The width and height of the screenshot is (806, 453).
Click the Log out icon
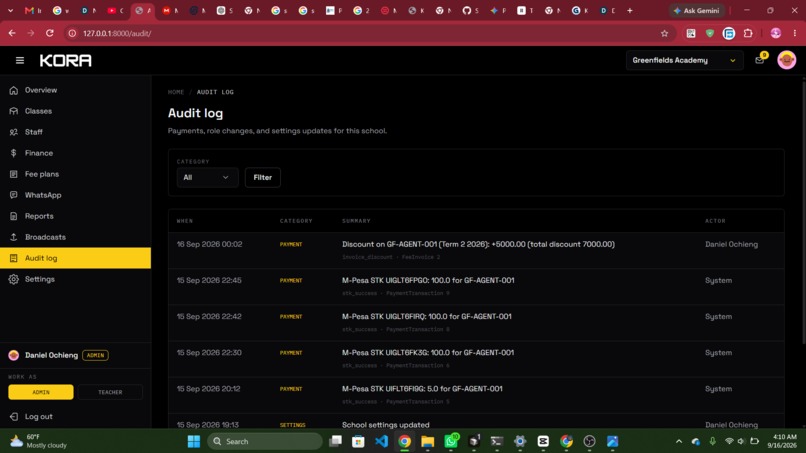point(13,416)
